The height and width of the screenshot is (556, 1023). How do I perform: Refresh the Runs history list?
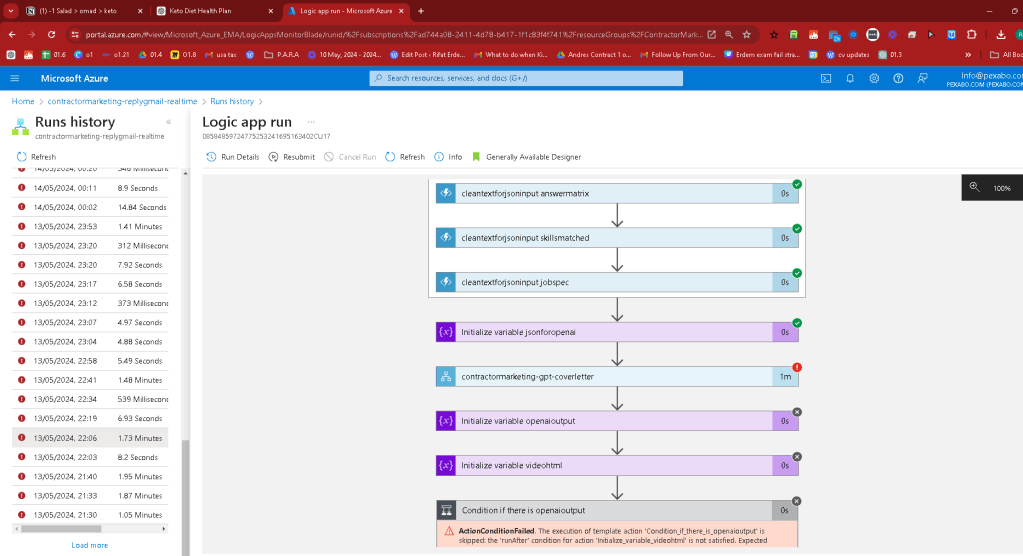(x=37, y=157)
